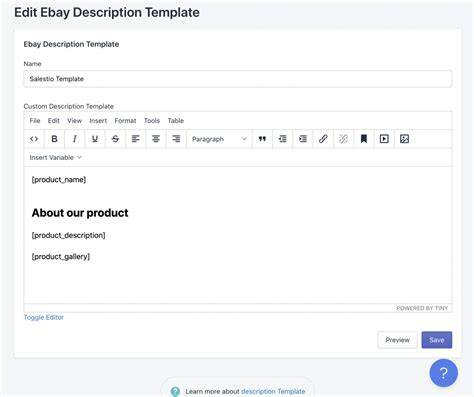Viewport: 474px width, 397px height.
Task: Open the File menu
Action: click(x=35, y=121)
